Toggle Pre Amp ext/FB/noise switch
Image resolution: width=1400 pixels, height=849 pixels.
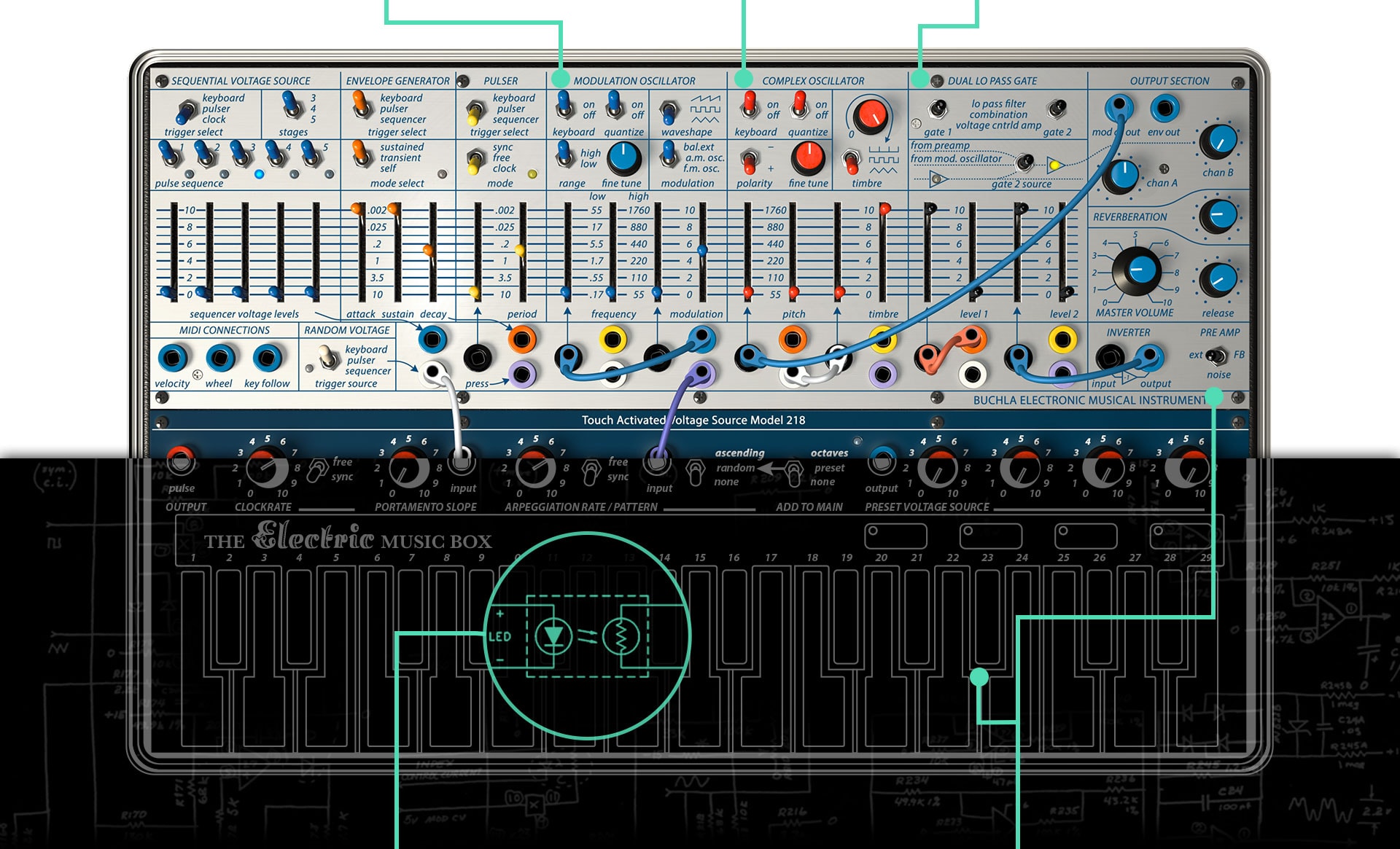tap(1216, 356)
